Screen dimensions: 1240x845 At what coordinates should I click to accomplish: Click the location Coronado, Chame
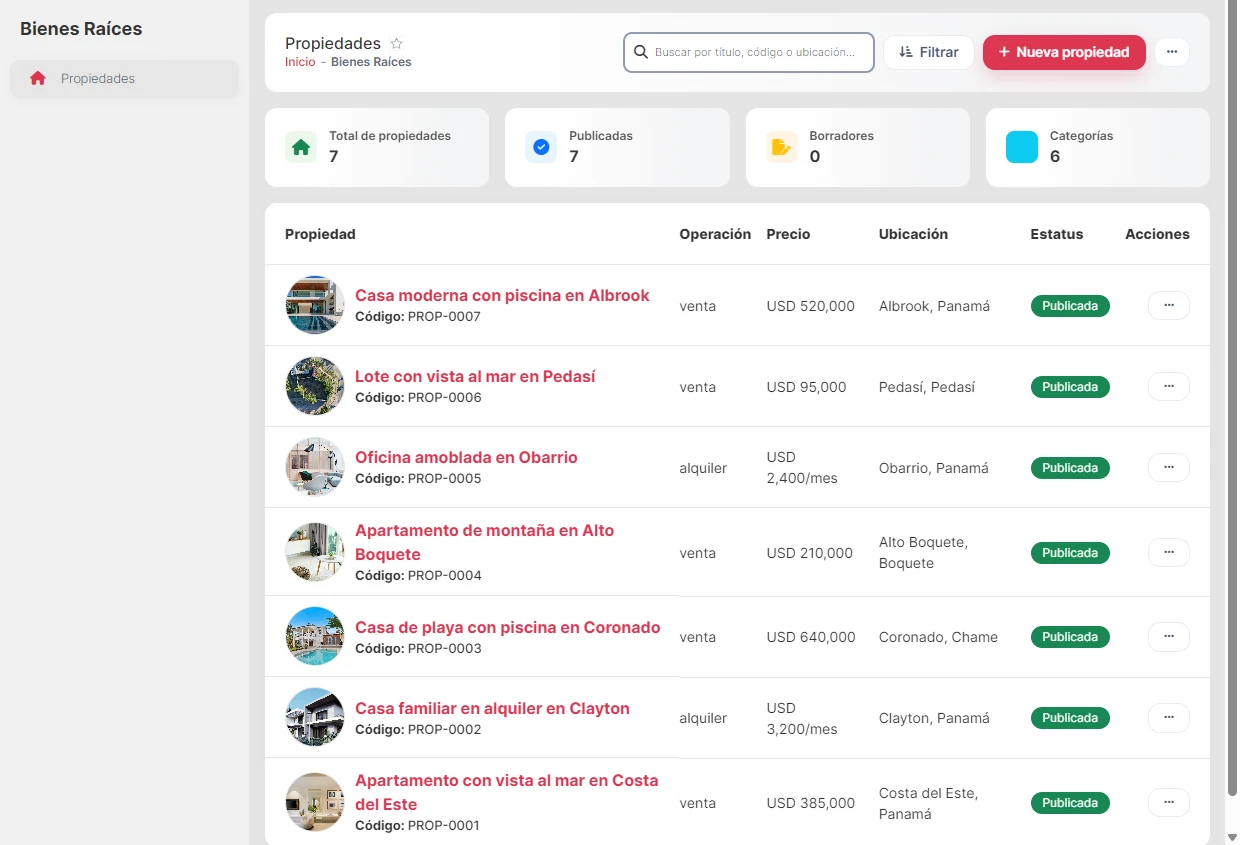pos(938,637)
